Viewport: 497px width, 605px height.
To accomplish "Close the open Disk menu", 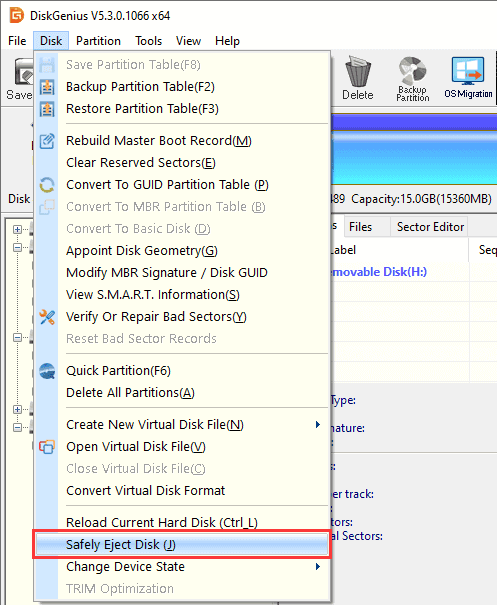I will [x=51, y=41].
